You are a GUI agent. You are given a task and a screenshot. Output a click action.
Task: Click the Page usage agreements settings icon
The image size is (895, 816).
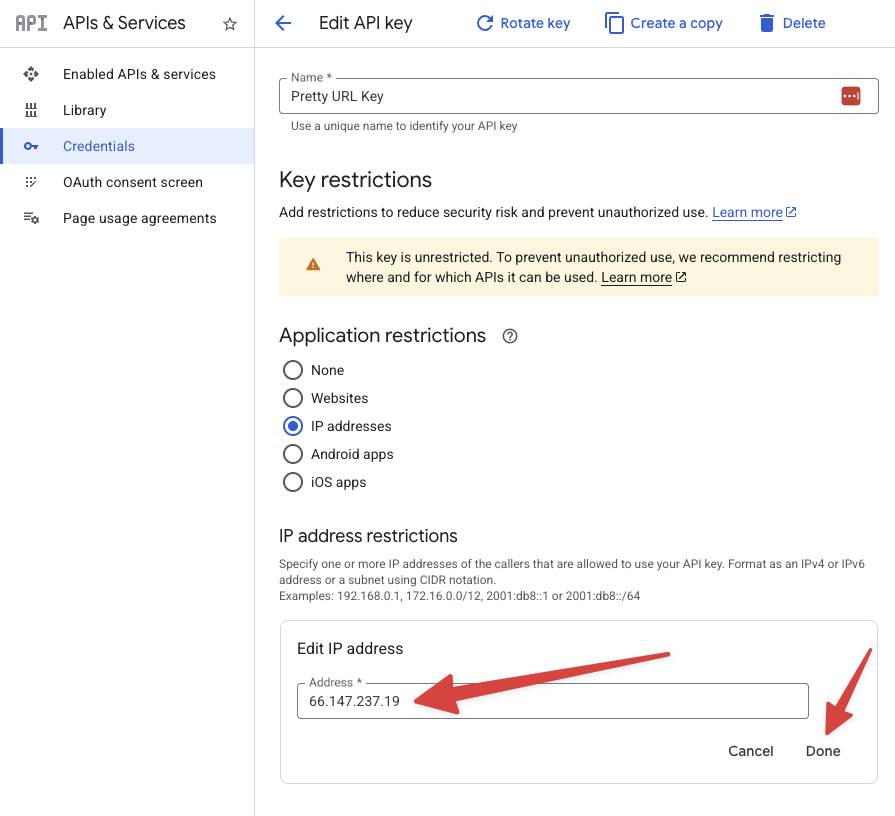(x=31, y=218)
